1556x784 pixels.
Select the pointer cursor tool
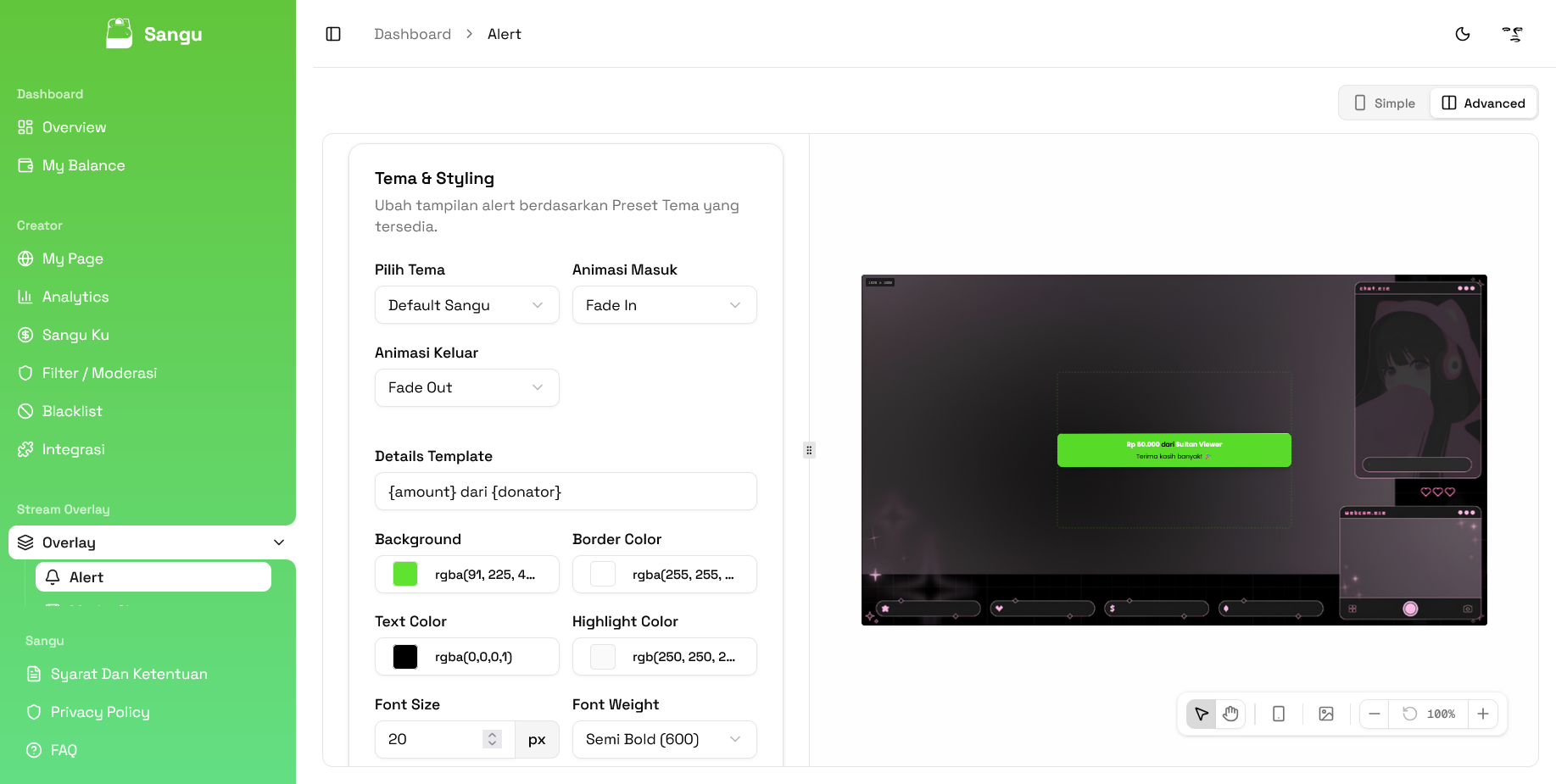point(1202,714)
